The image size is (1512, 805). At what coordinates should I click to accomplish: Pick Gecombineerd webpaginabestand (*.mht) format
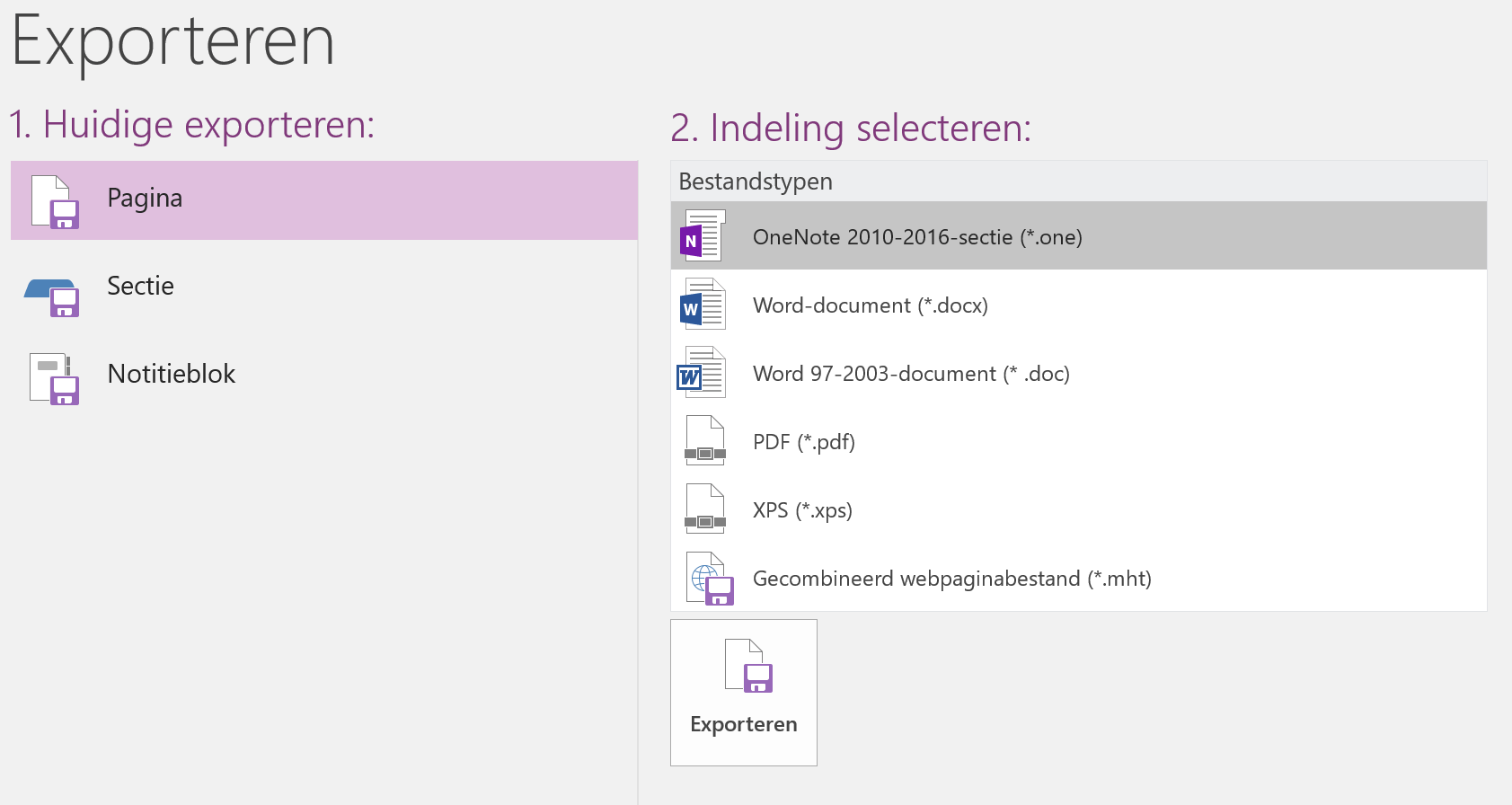point(1078,577)
